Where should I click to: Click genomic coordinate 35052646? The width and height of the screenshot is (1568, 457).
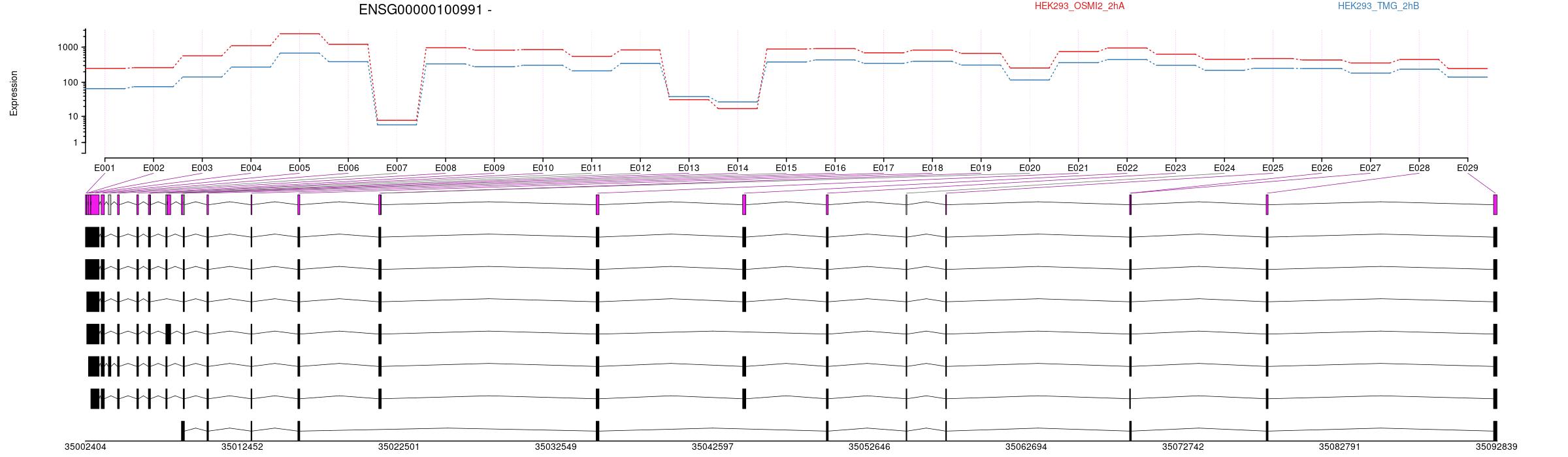(870, 447)
